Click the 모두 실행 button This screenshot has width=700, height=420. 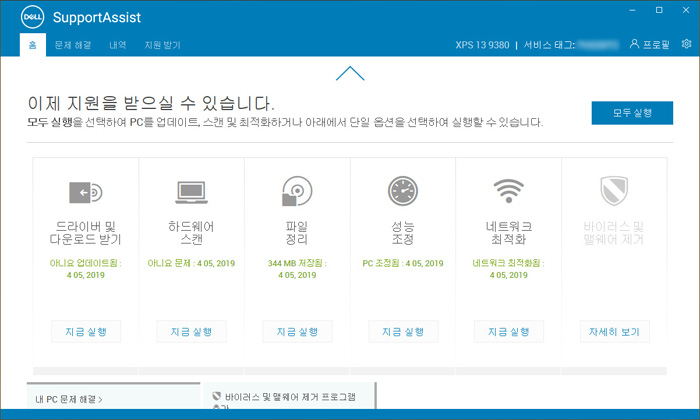[x=632, y=113]
